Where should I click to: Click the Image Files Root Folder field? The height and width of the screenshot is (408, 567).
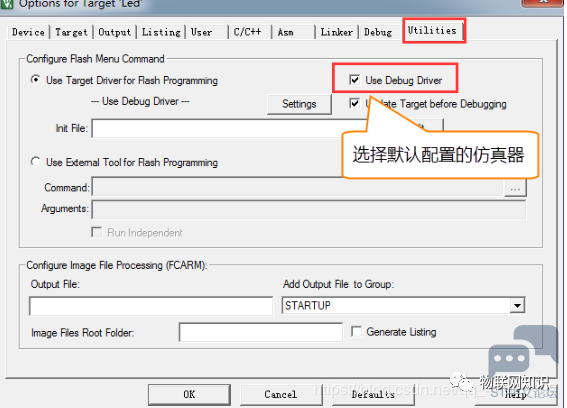[x=260, y=332]
